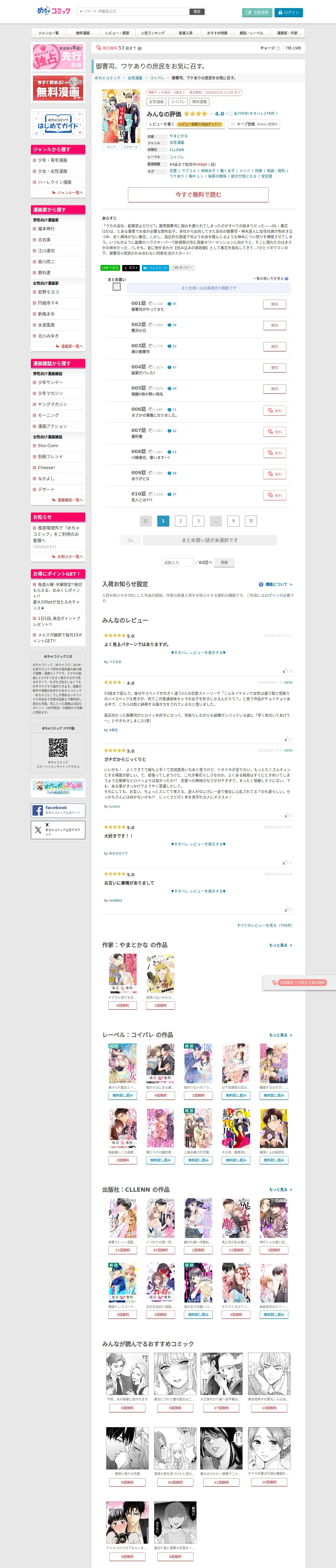
Task: Click the 次 pagination button
Action: click(x=251, y=521)
